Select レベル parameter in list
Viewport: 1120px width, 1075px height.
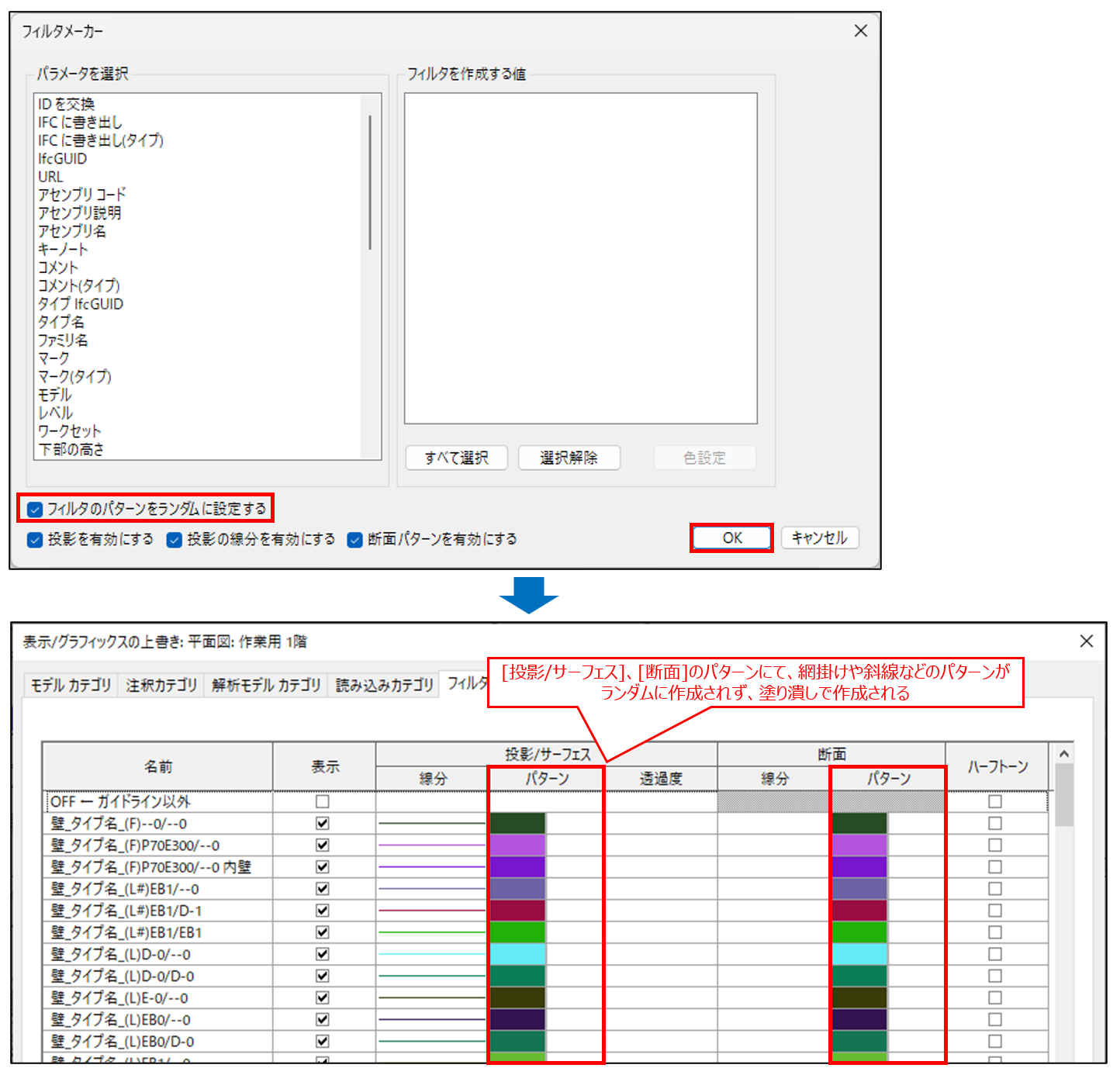55,413
